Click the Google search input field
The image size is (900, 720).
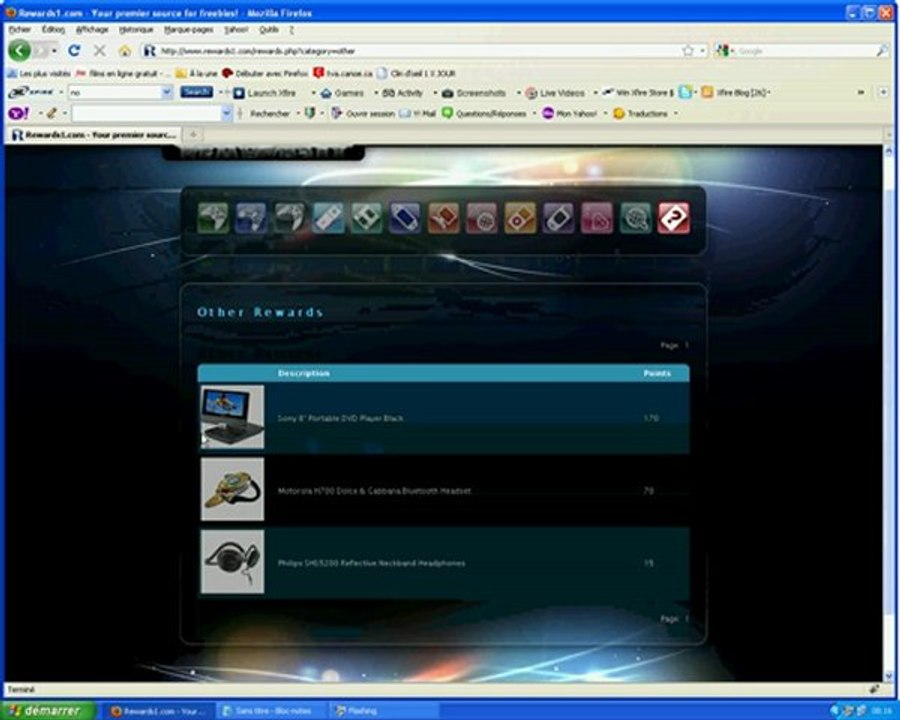[804, 51]
